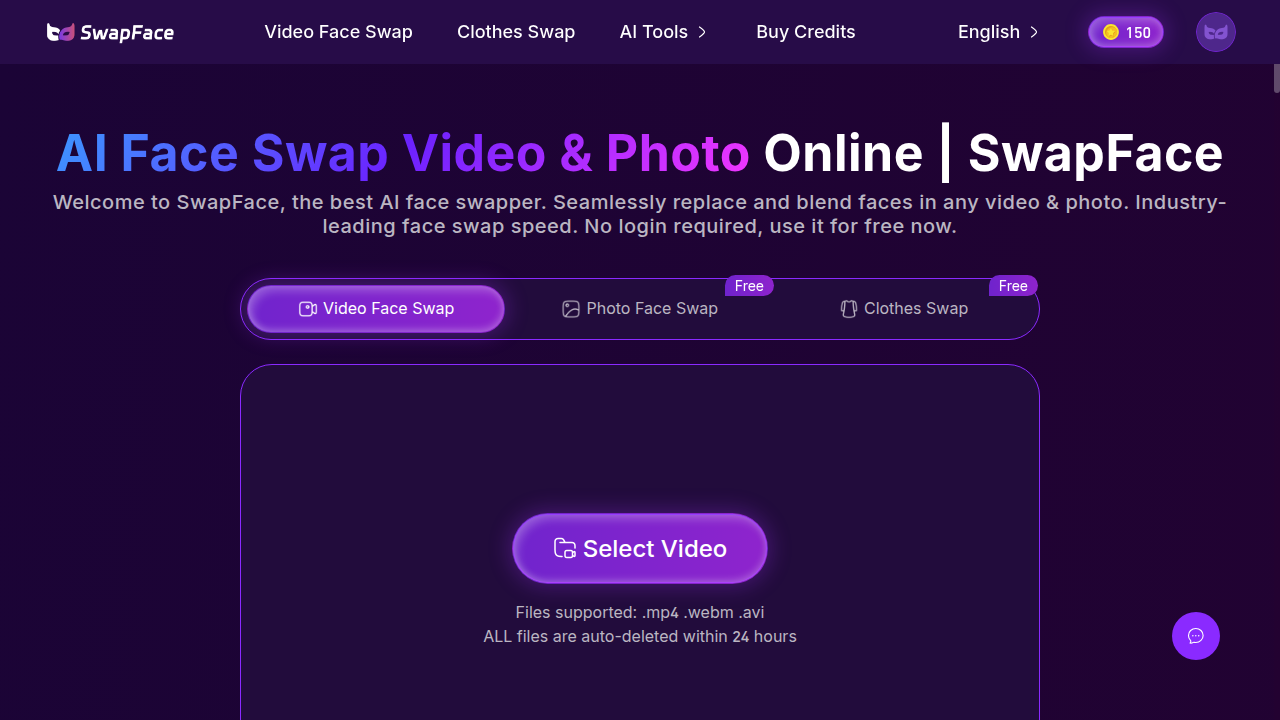Click the gold coin credits icon
This screenshot has height=720, width=1280.
pyautogui.click(x=1110, y=32)
